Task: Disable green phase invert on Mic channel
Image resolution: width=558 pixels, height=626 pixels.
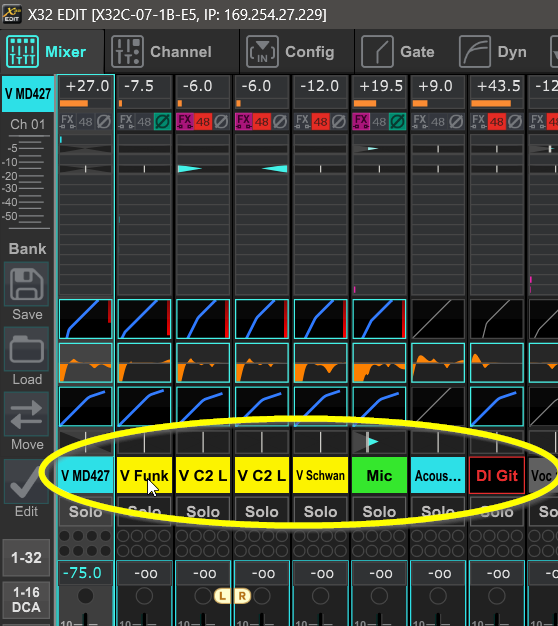Action: point(397,121)
